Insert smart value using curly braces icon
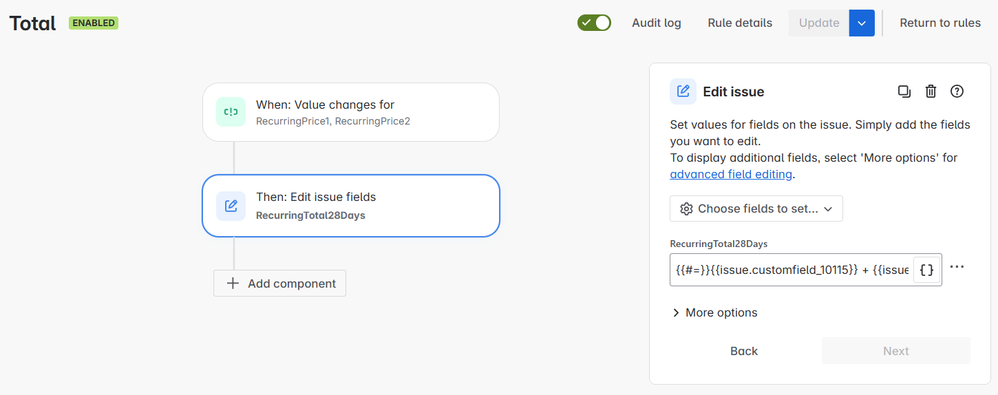The image size is (998, 395). (x=927, y=270)
